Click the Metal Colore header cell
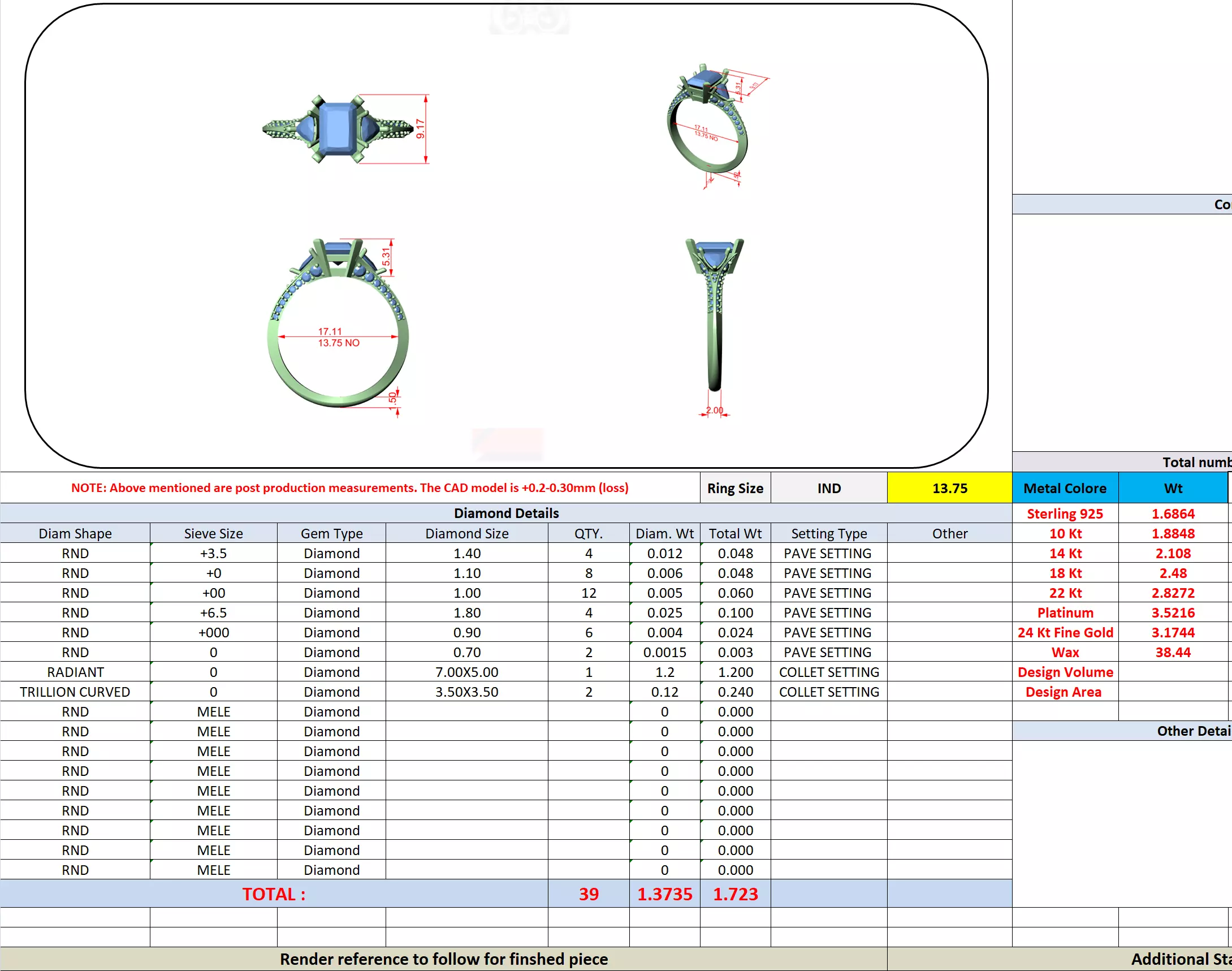The height and width of the screenshot is (971, 1232). click(1065, 488)
